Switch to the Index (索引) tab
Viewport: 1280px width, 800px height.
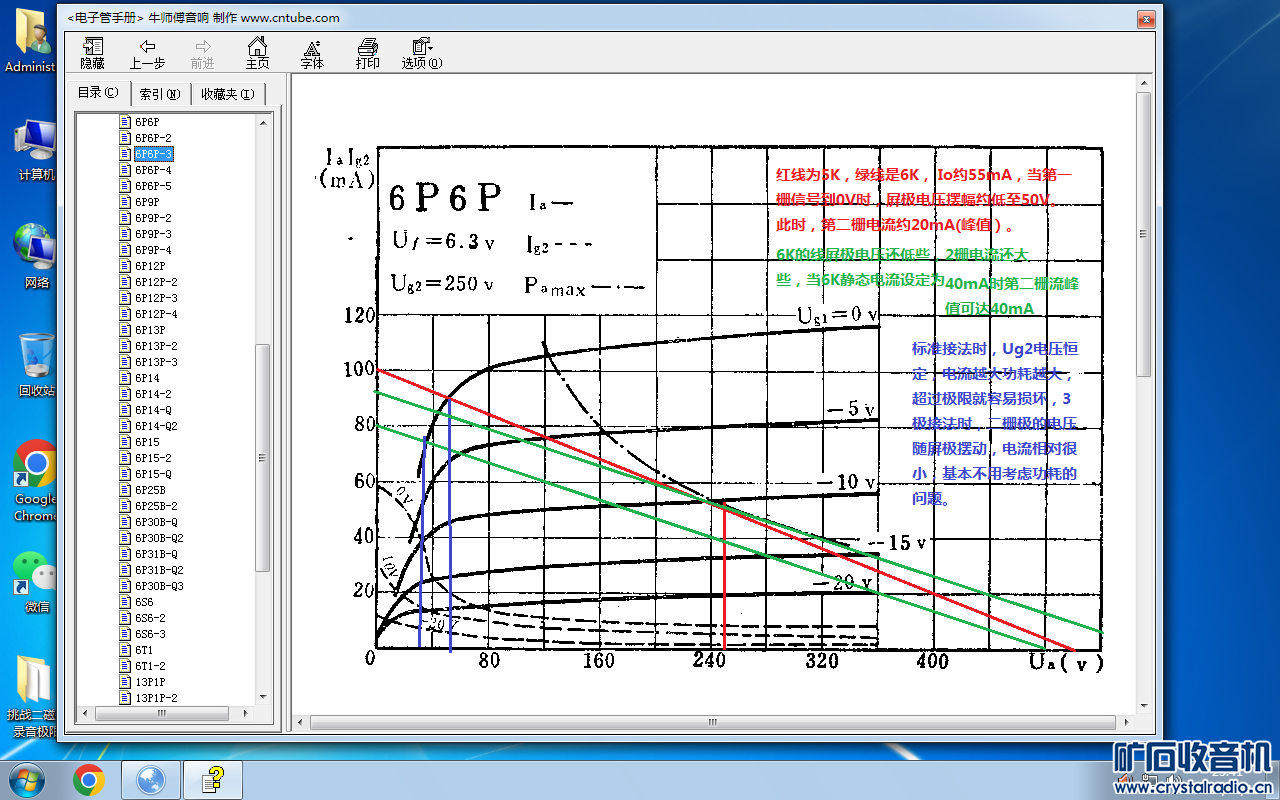[x=159, y=94]
